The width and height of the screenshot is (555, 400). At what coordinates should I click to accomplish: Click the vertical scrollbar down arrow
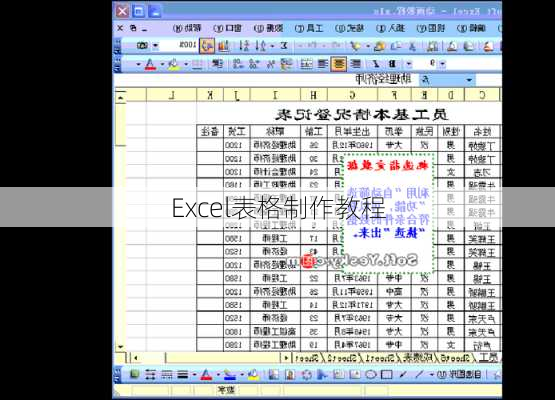[121, 347]
